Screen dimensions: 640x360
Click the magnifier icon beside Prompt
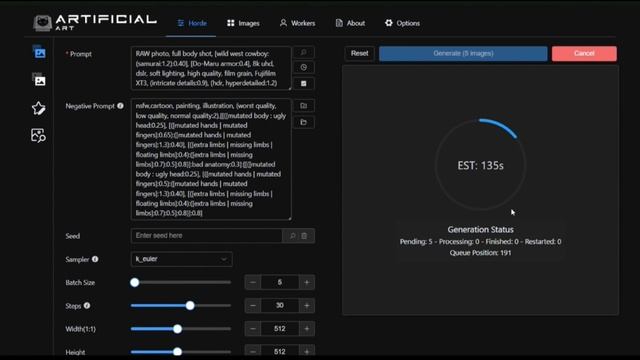pyautogui.click(x=304, y=53)
